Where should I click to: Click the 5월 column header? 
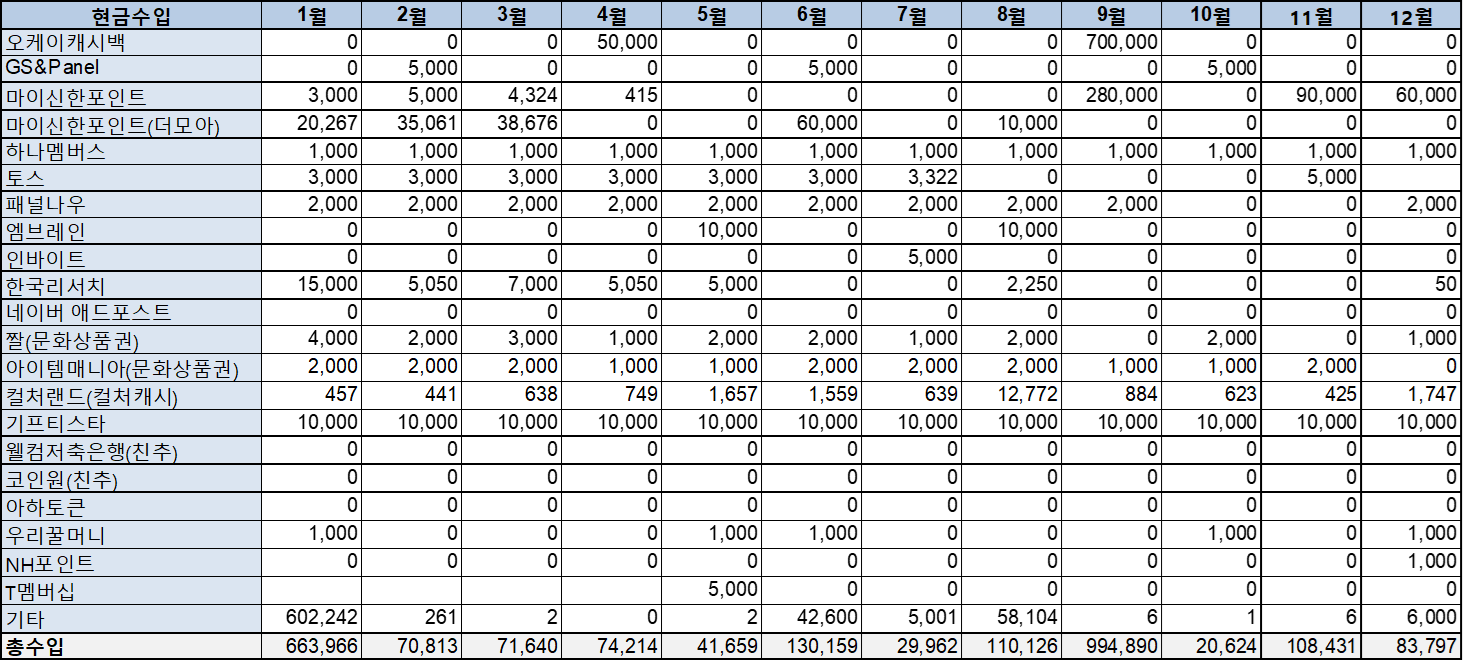(711, 15)
